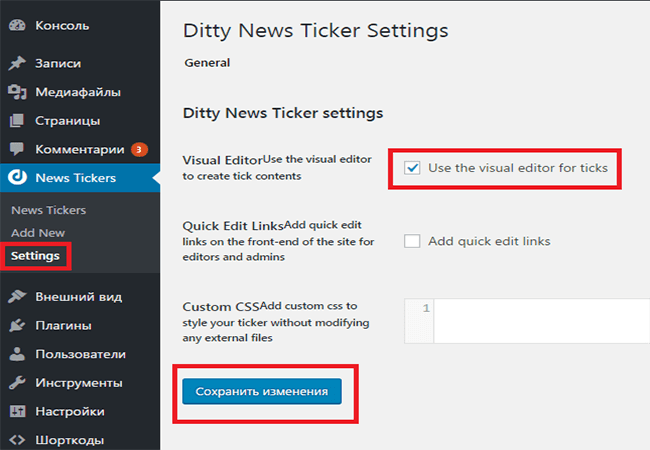
Task: Uncheck Use the visual editor for ticks
Action: (x=412, y=168)
